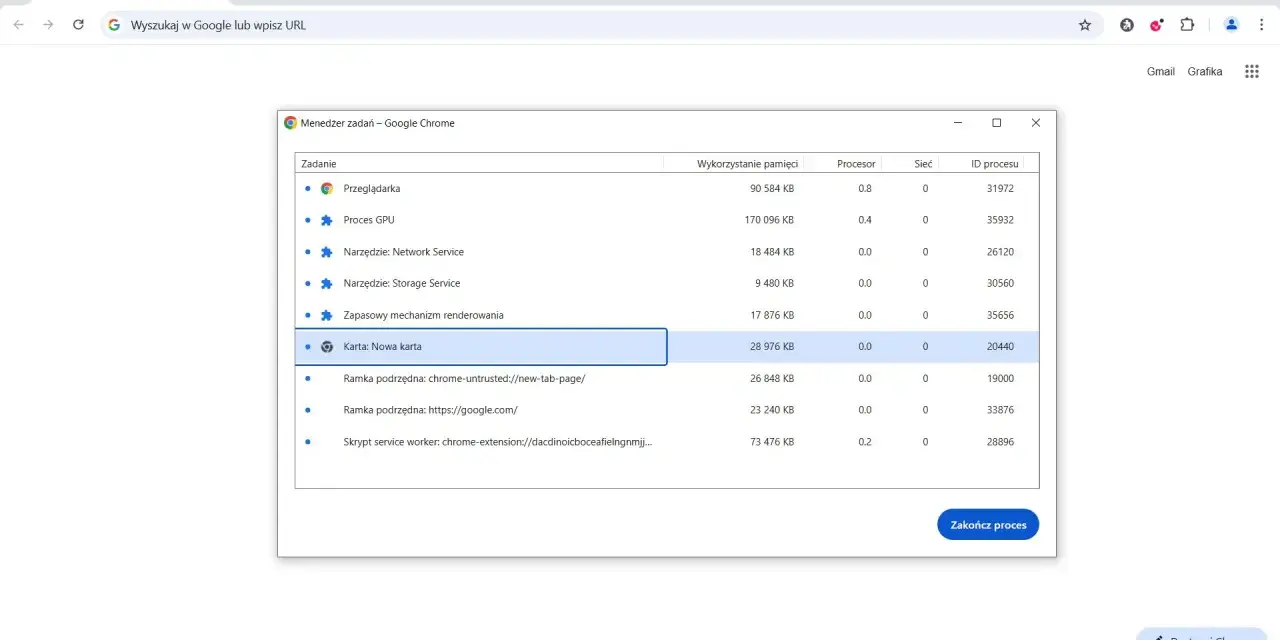
Task: Select the Karta: Nowa karta row
Action: click(667, 347)
